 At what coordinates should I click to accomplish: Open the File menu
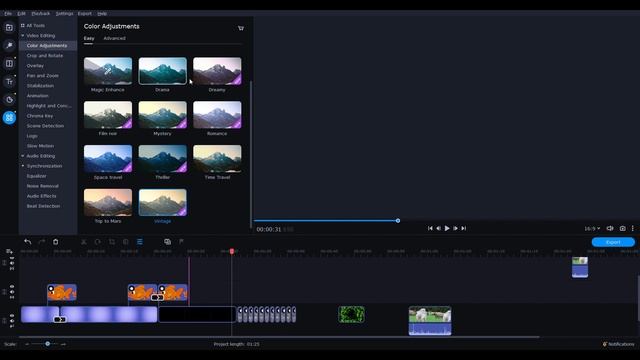[x=8, y=13]
